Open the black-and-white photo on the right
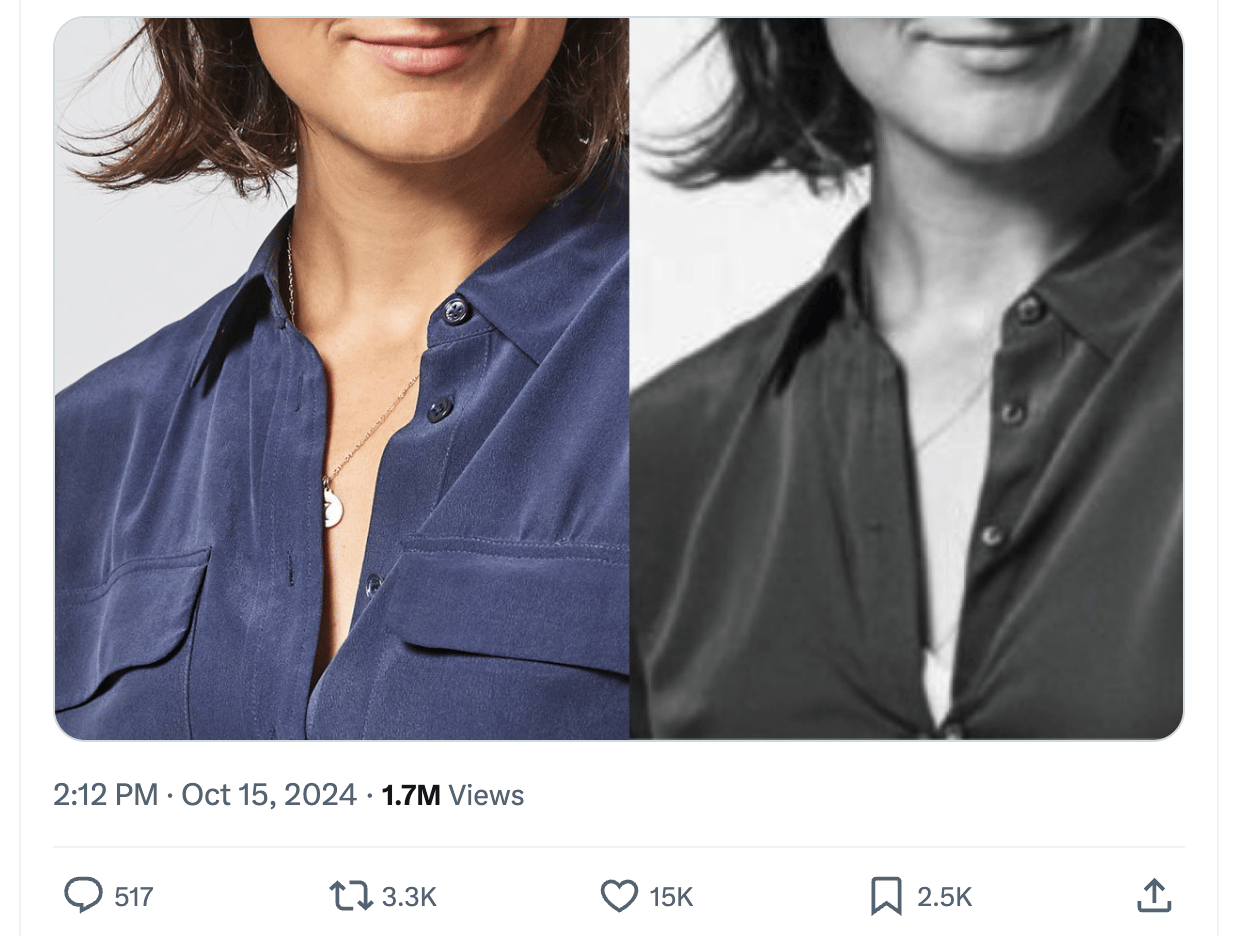 [907, 378]
